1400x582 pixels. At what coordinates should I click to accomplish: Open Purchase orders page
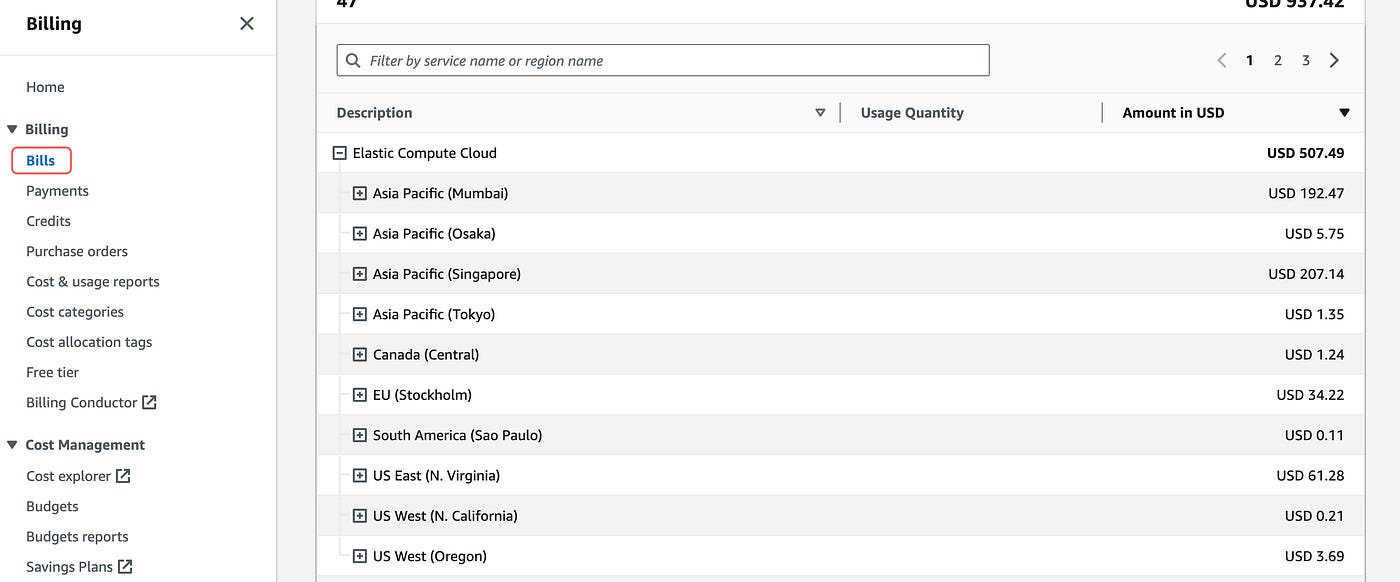(77, 251)
